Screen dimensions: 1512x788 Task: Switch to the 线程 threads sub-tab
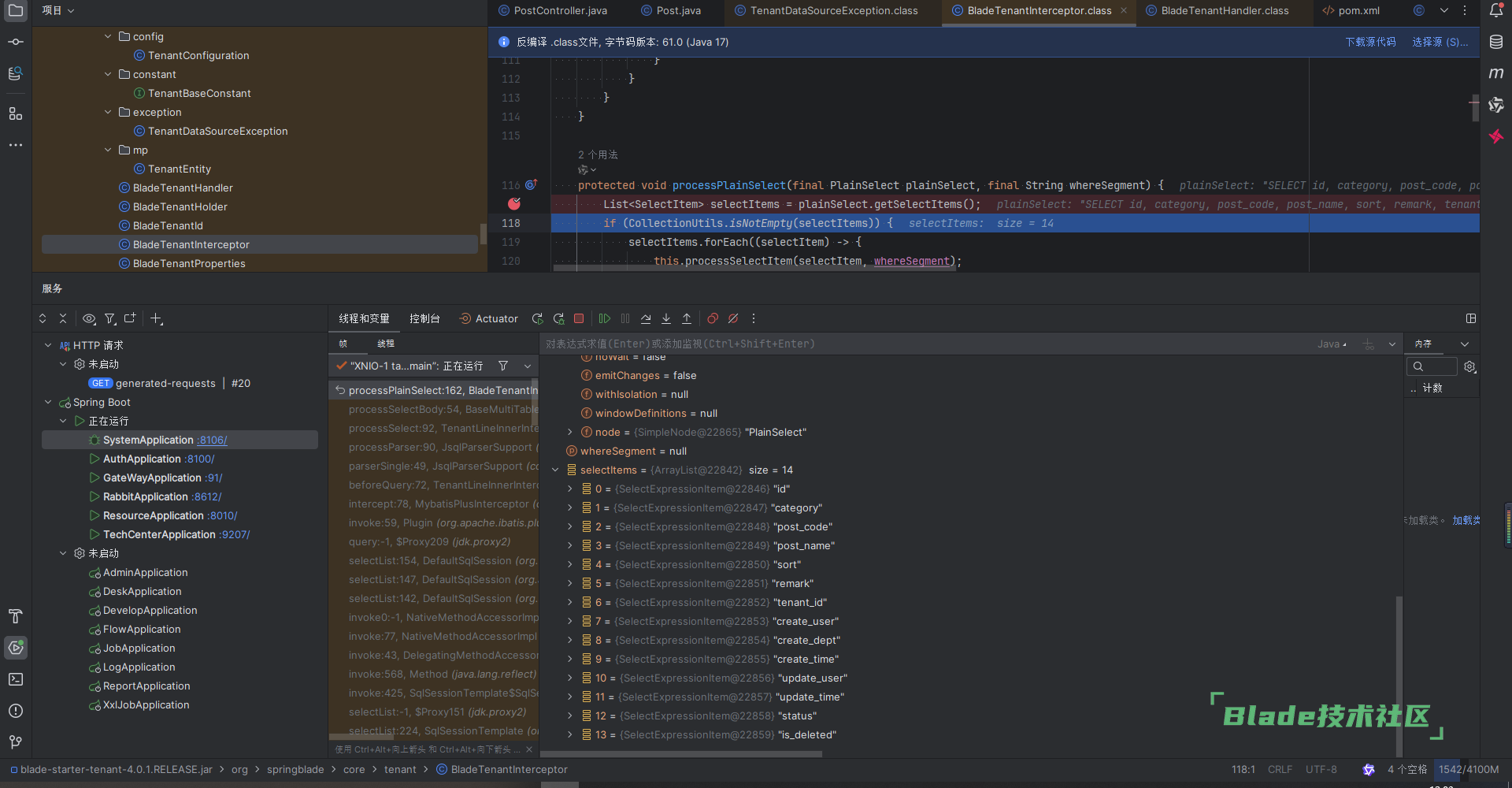[386, 344]
